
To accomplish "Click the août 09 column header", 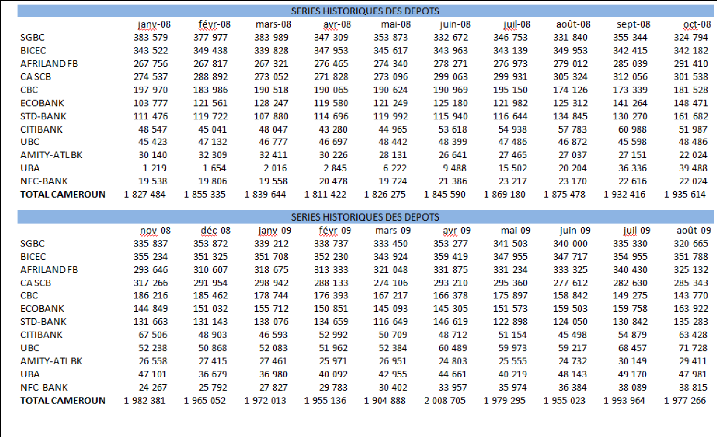I will coord(694,231).
